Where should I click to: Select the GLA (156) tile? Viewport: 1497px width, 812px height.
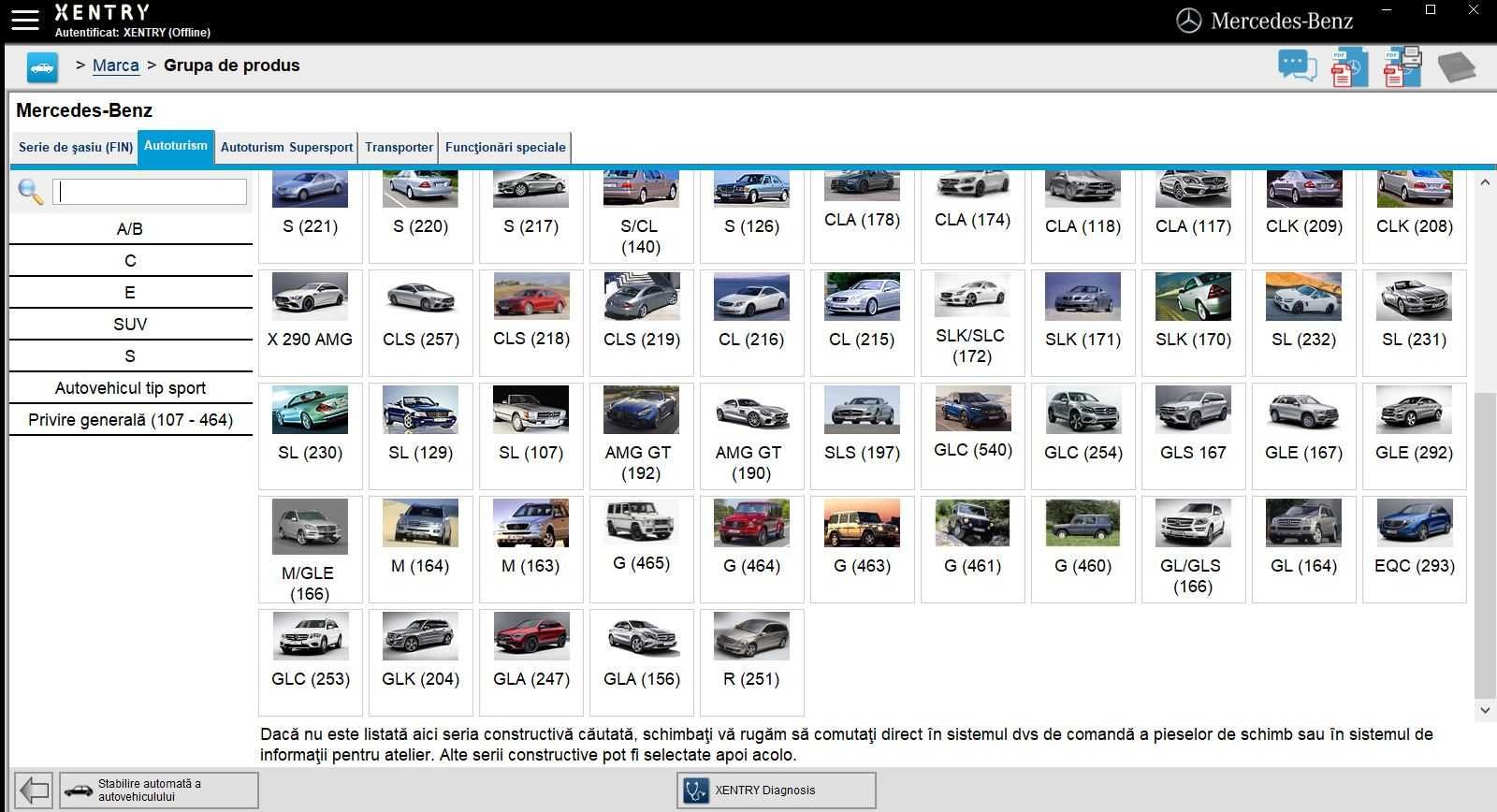tap(641, 662)
